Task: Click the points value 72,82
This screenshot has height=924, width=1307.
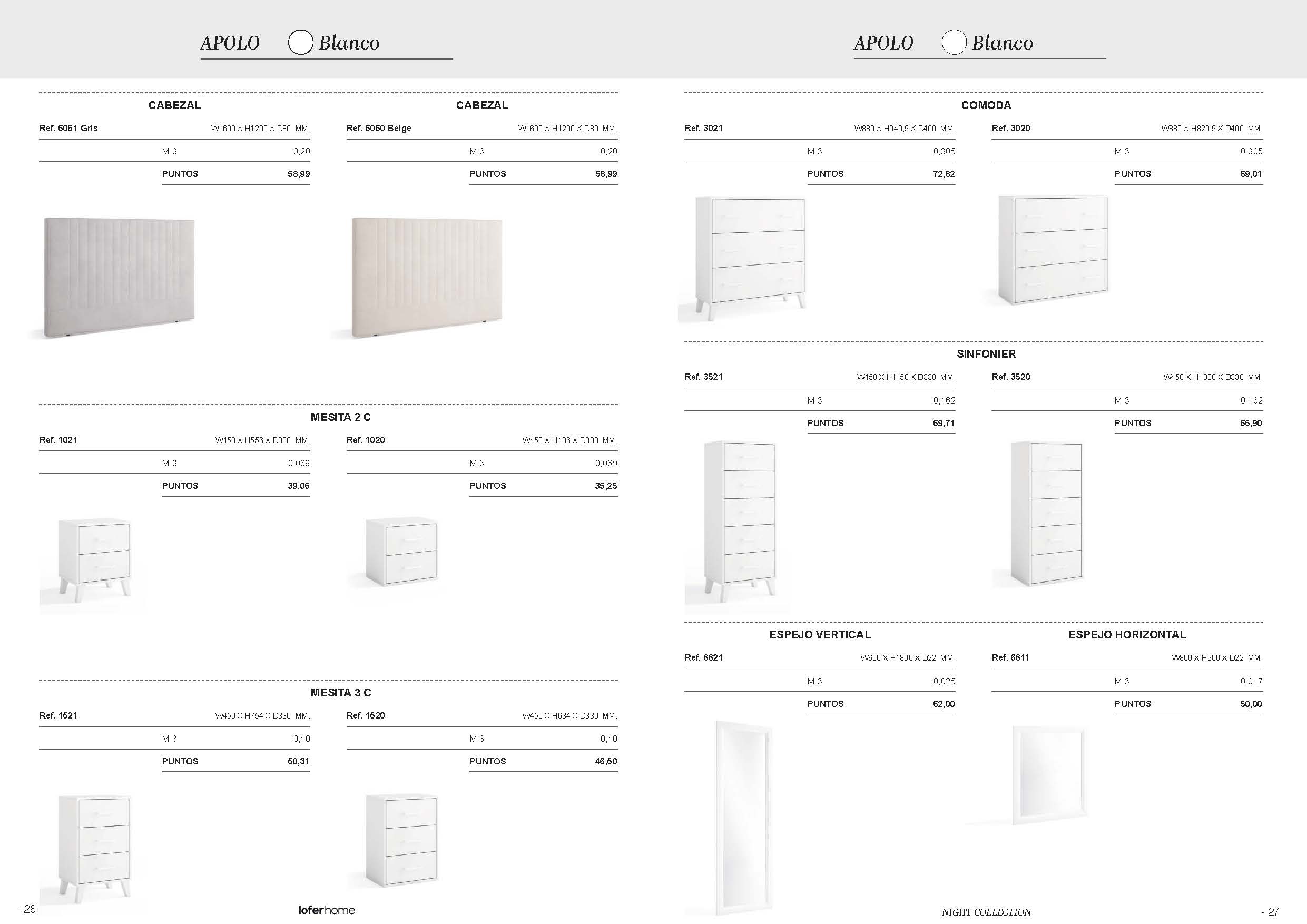Action: pyautogui.click(x=944, y=174)
